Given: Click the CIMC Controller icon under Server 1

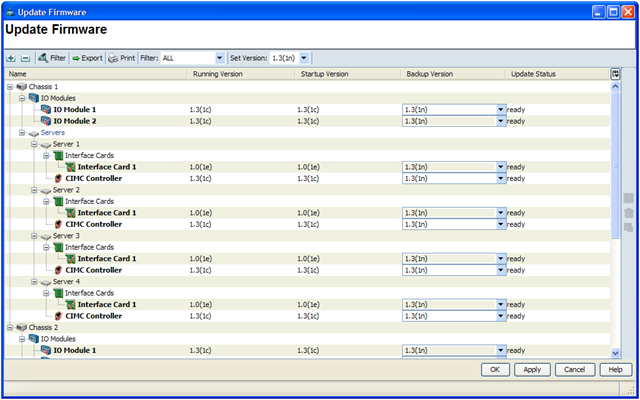Looking at the screenshot, I should tap(59, 178).
